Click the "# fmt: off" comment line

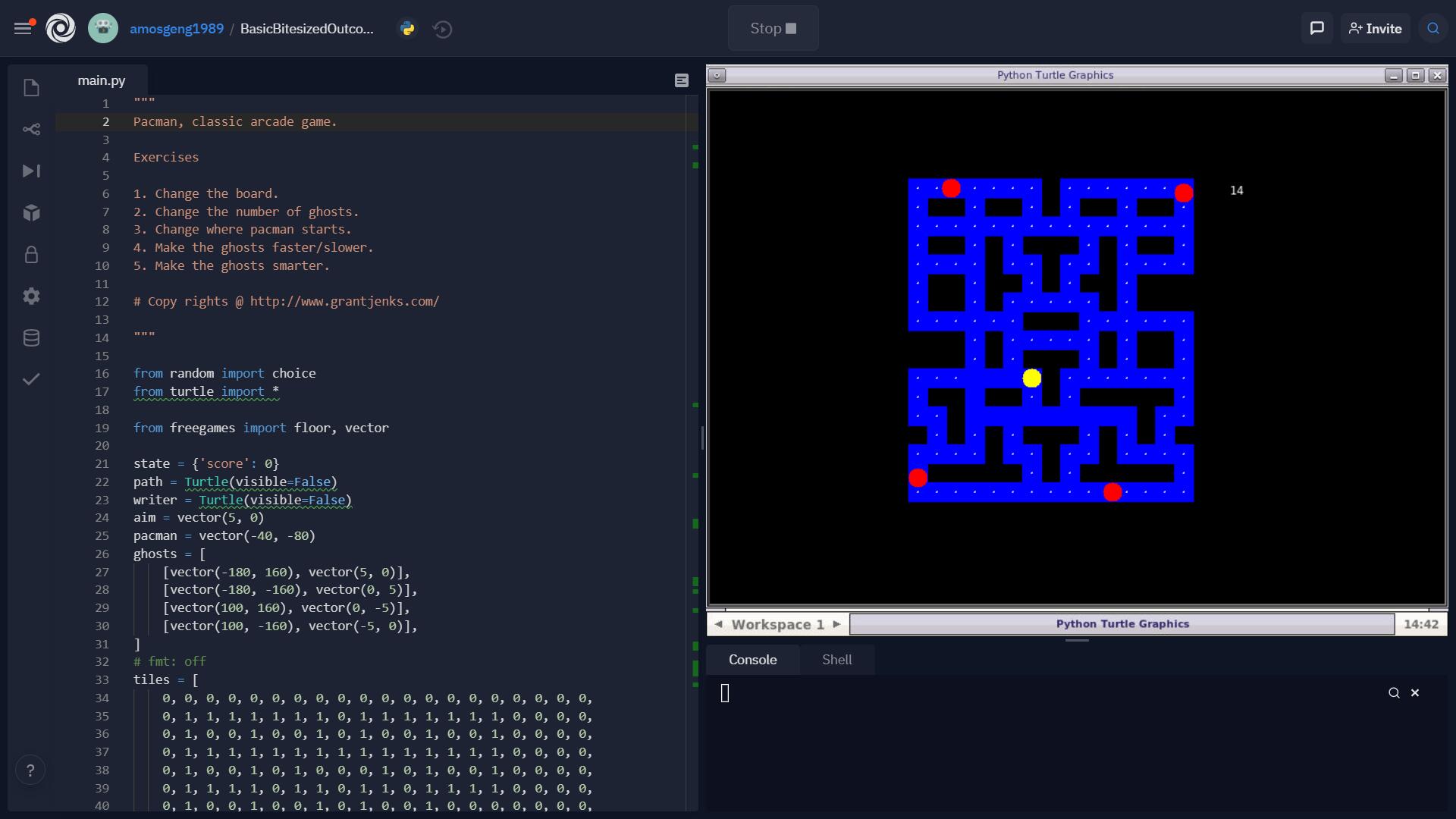click(170, 661)
